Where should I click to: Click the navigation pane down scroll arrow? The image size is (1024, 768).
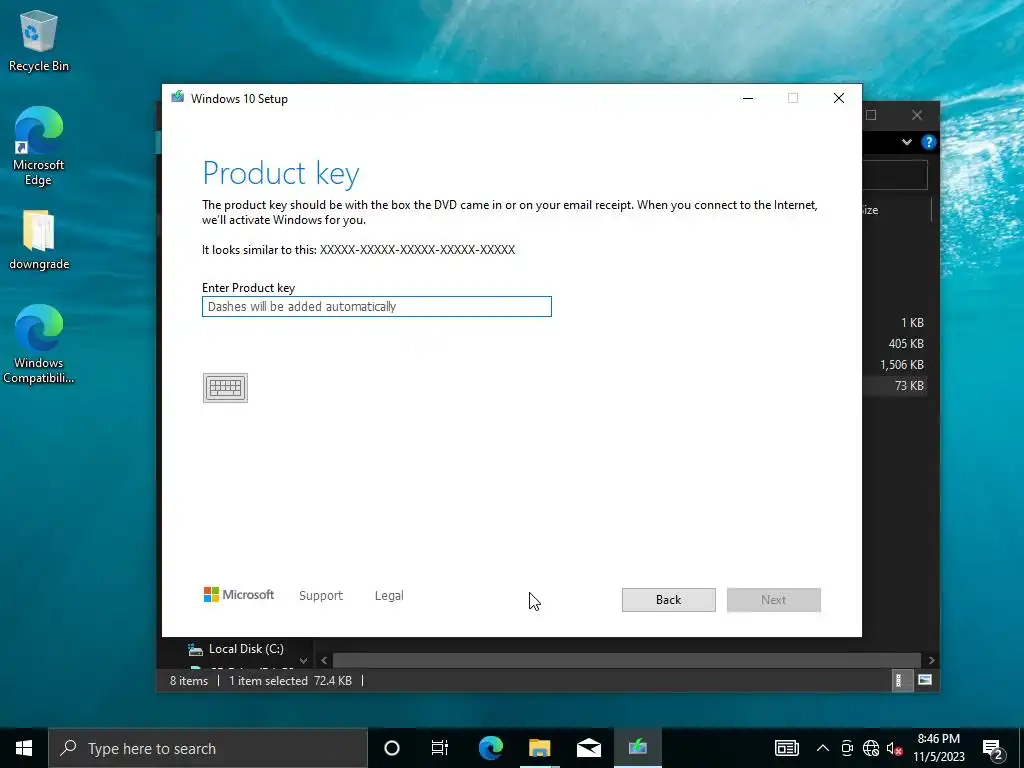pos(303,660)
